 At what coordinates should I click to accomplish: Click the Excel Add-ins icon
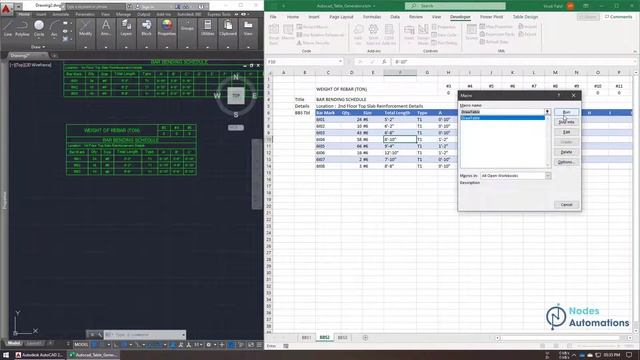point(373,34)
